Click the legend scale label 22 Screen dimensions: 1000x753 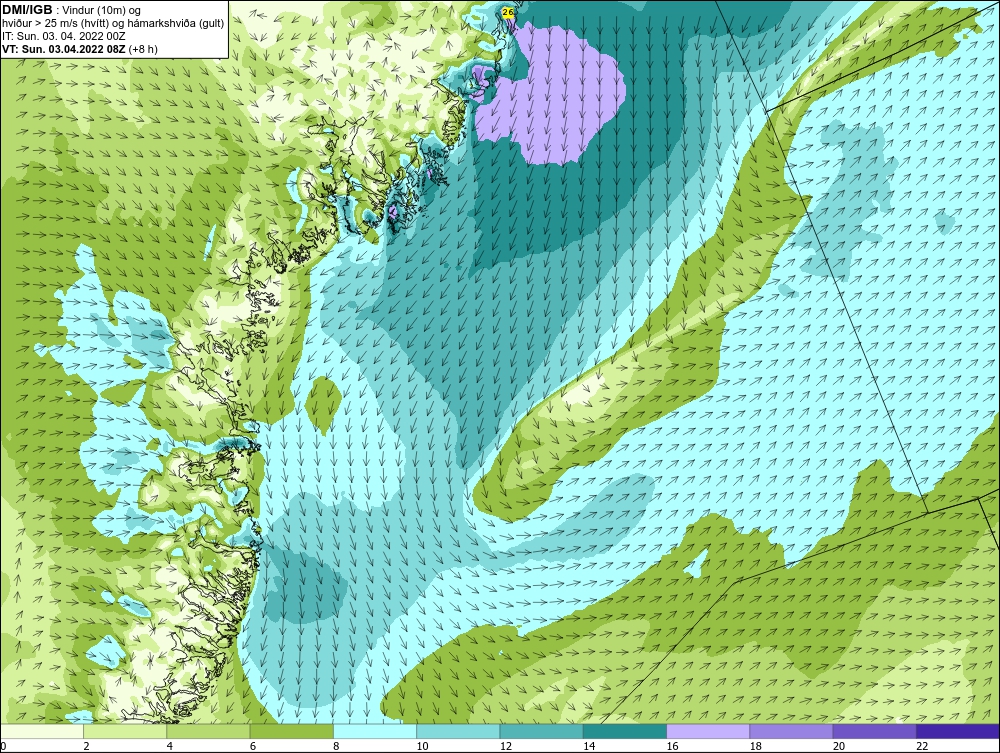[921, 746]
